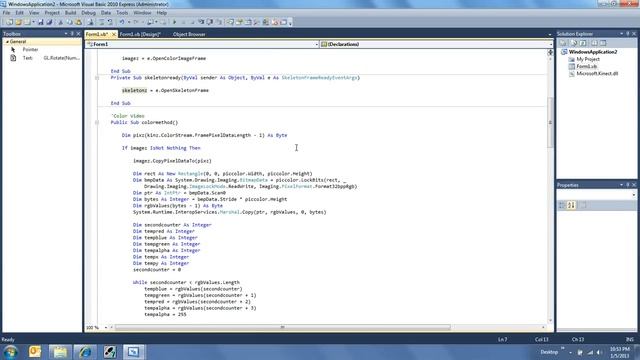Open the File menu
Screen dimensions: 640x360
click(x=7, y=13)
